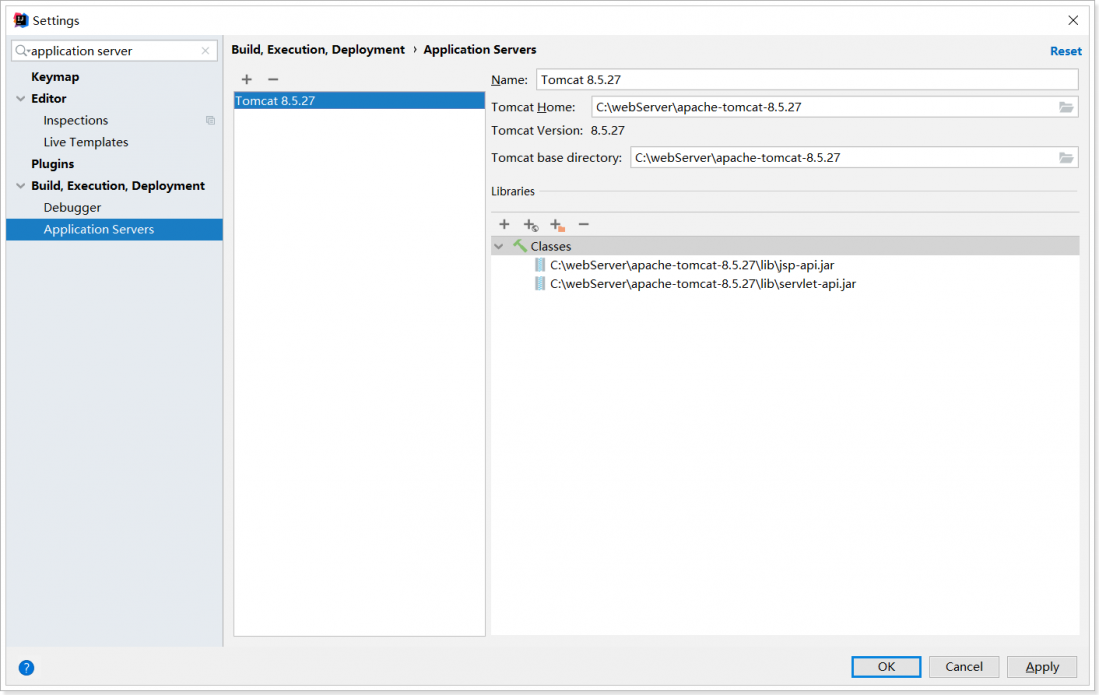Browse for Tomcat base directory folder
This screenshot has width=1099, height=695.
(1066, 157)
